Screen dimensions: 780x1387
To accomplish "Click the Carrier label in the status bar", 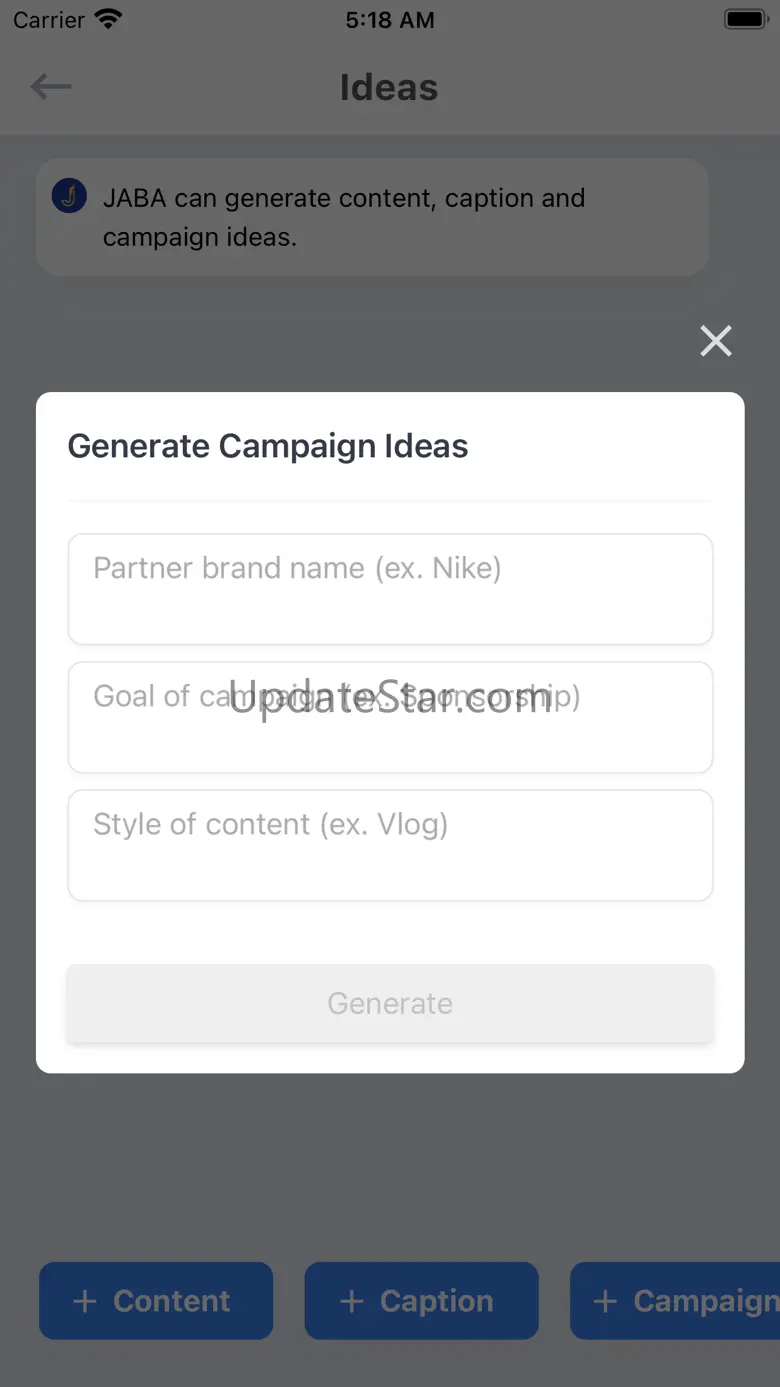I will pos(49,20).
